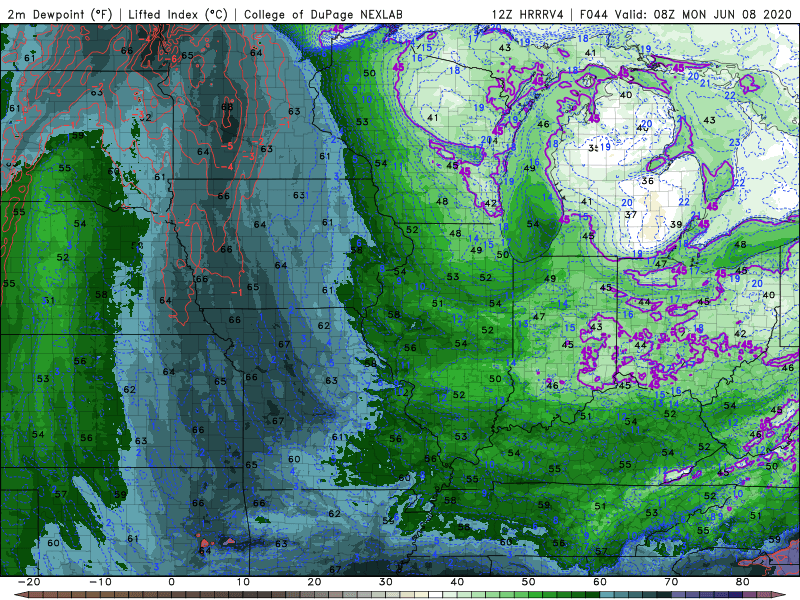Click the 'F044' forecast hour text
Screen dimensions: 800x600
coord(593,15)
